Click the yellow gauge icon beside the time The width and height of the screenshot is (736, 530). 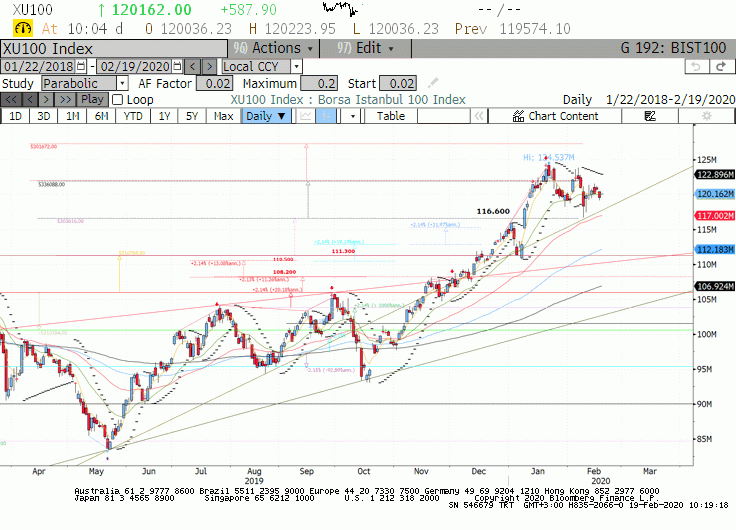(22, 29)
